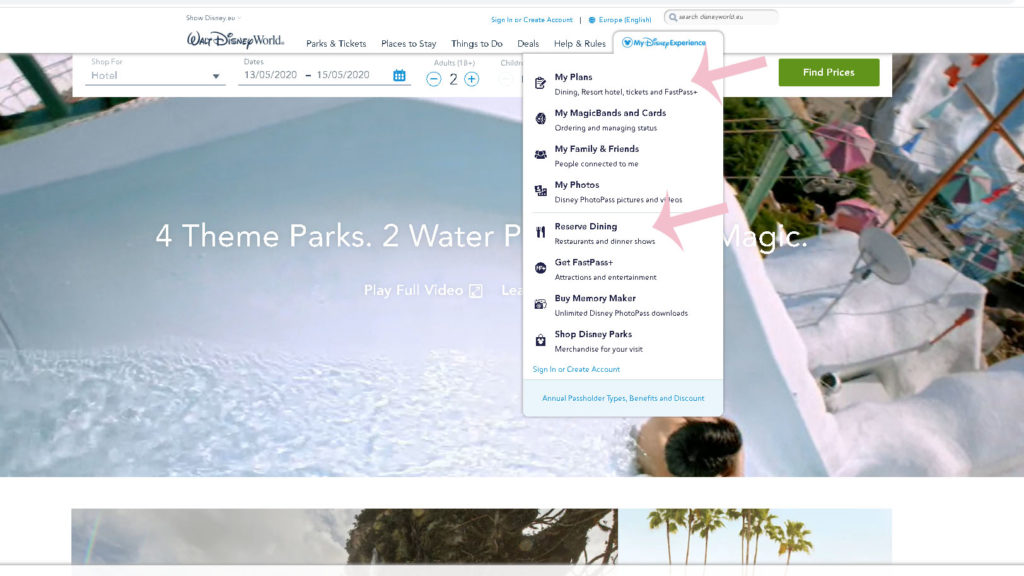Image resolution: width=1024 pixels, height=576 pixels.
Task: Open the Shop For Hotel dropdown
Action: click(155, 76)
